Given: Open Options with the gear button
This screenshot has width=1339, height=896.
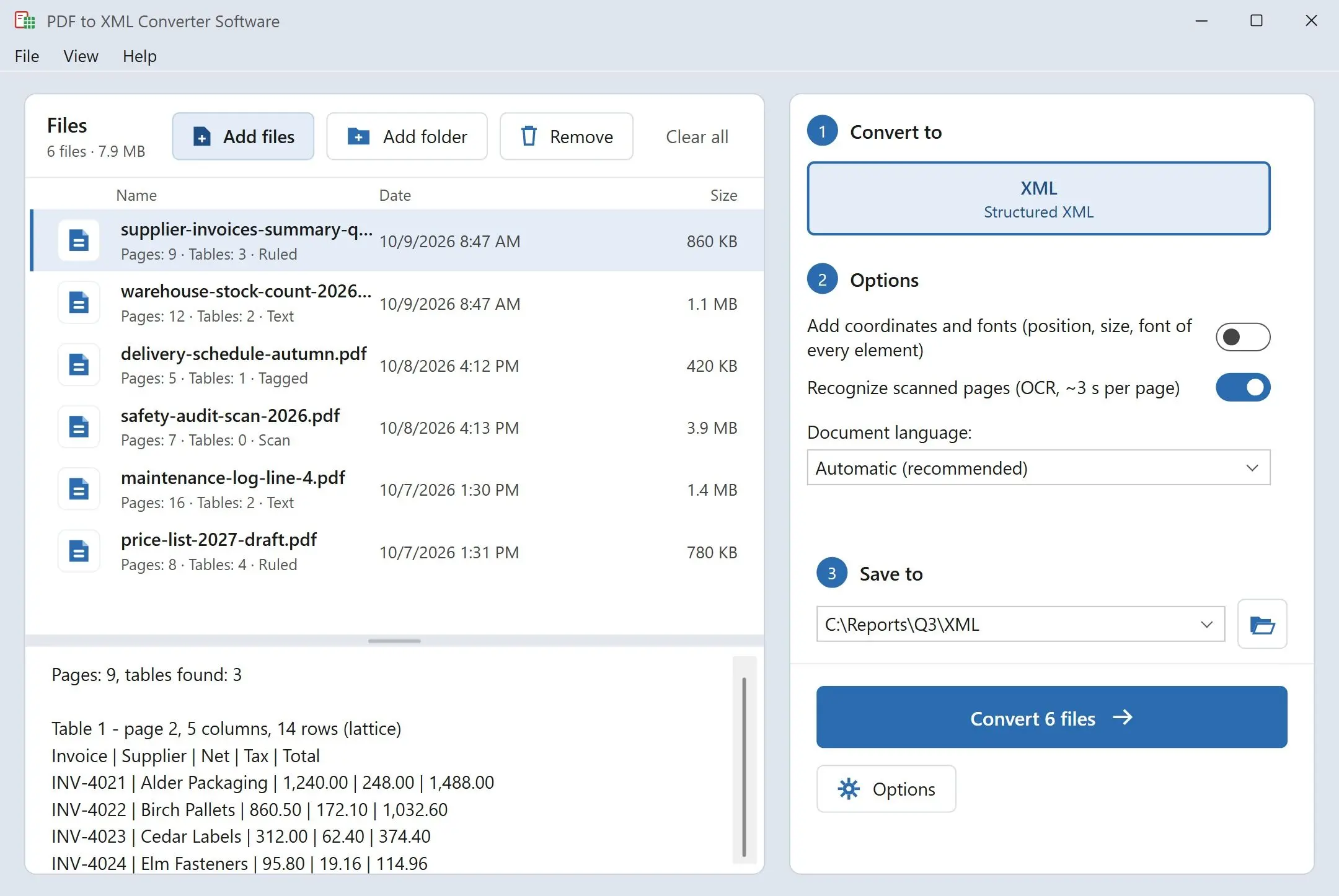Looking at the screenshot, I should (x=886, y=789).
